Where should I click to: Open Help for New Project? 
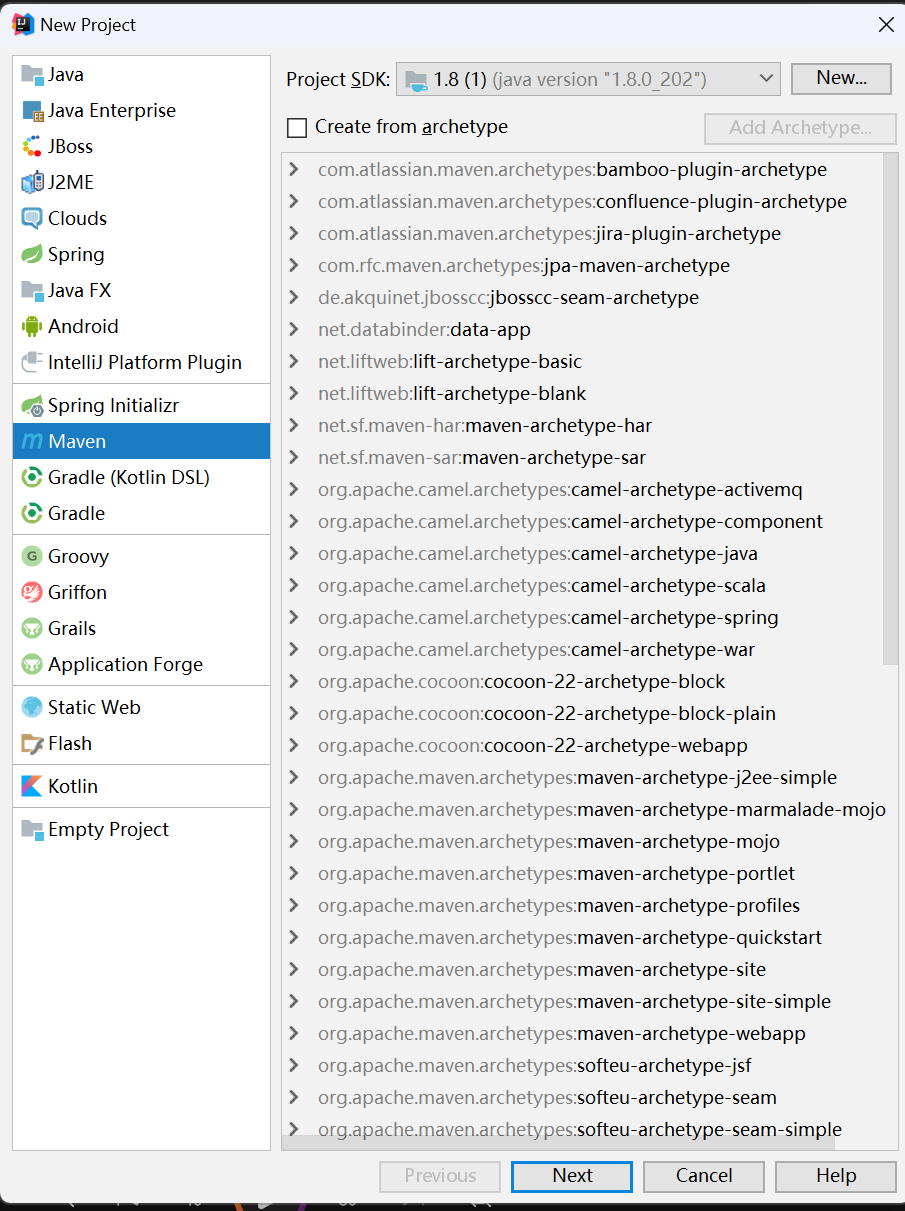pyautogui.click(x=836, y=1176)
